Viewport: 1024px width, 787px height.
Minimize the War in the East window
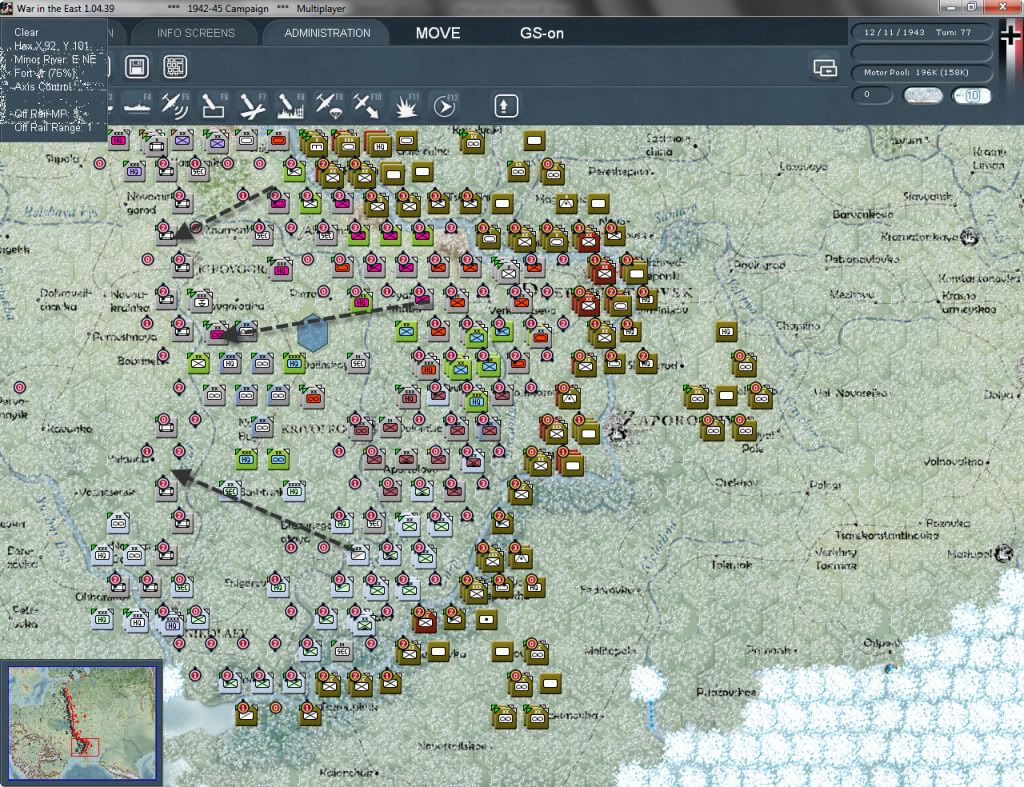[950, 7]
